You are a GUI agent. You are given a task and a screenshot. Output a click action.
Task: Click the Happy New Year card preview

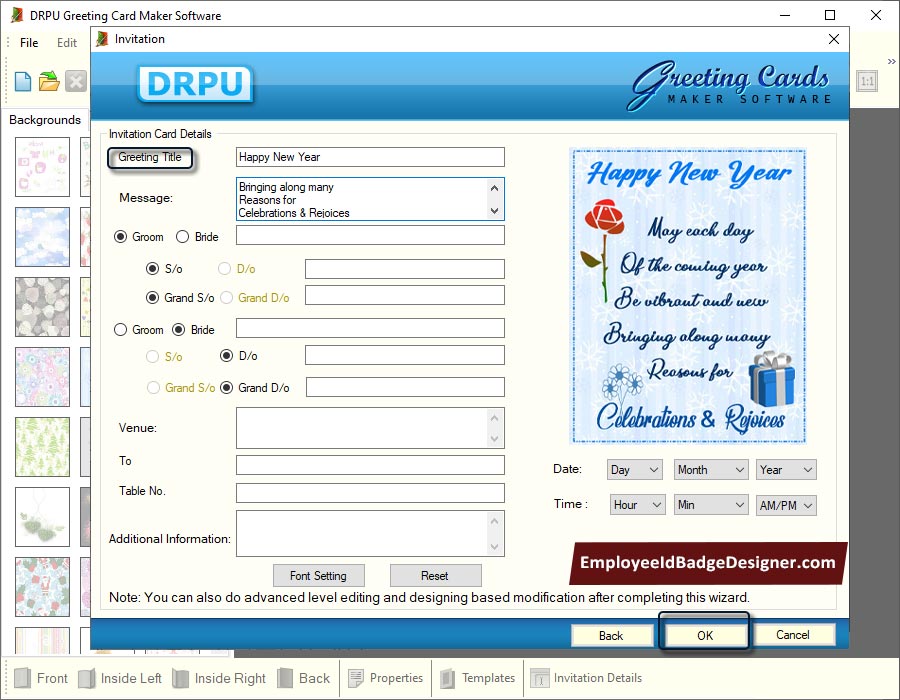(689, 296)
